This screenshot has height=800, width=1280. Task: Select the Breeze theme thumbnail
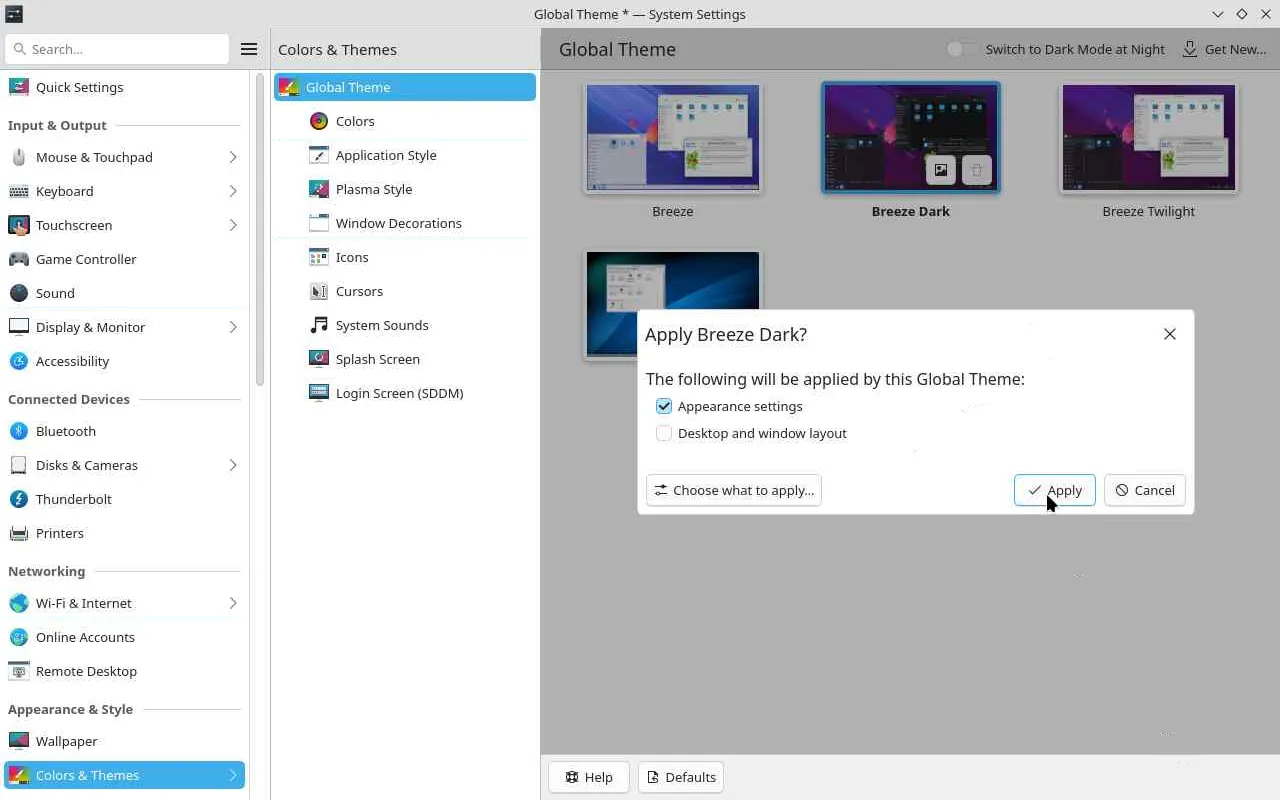tap(673, 138)
